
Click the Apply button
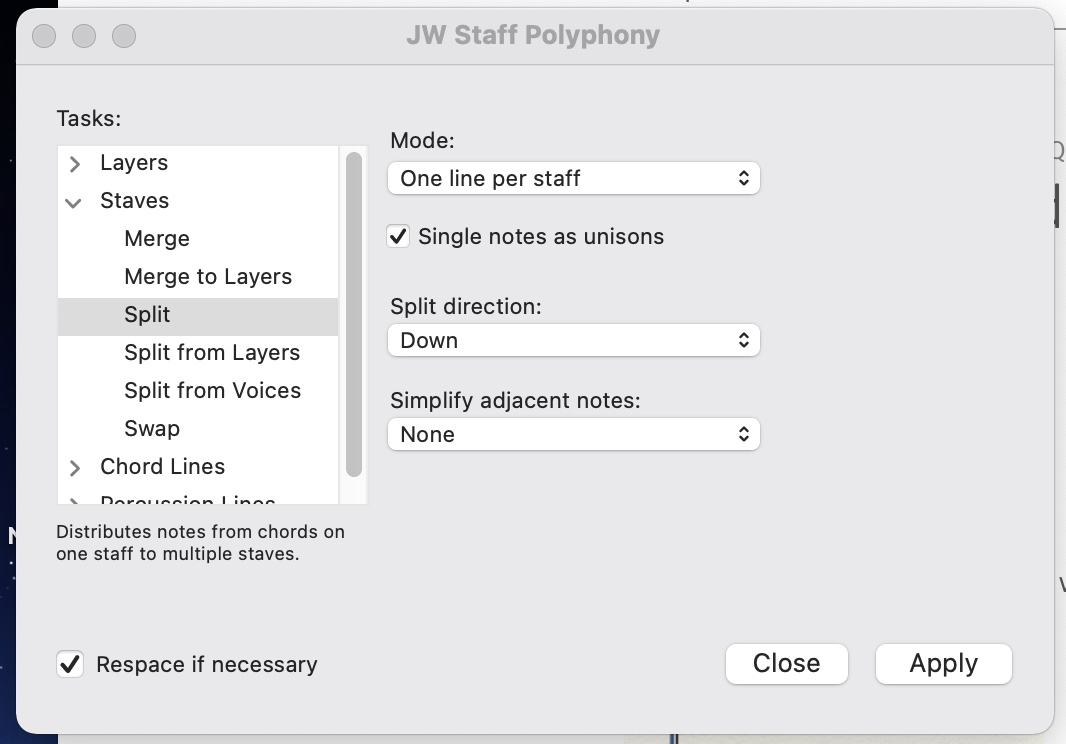[943, 664]
